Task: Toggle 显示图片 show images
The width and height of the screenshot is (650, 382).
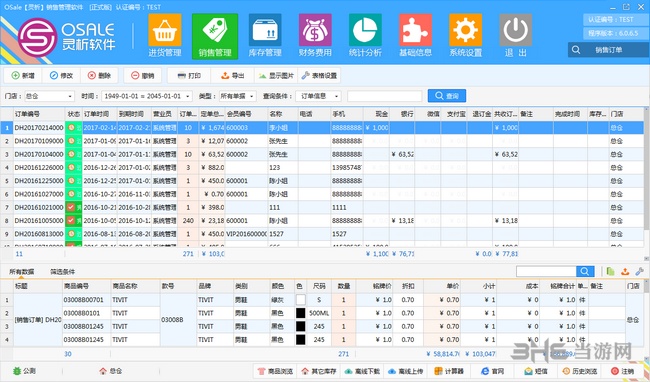Action: click(x=276, y=75)
